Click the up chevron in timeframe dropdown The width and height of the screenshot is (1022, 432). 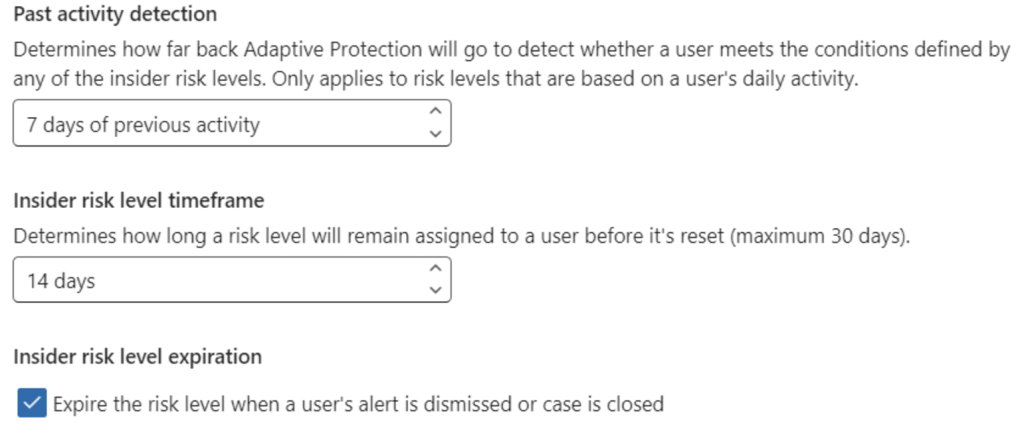(433, 268)
